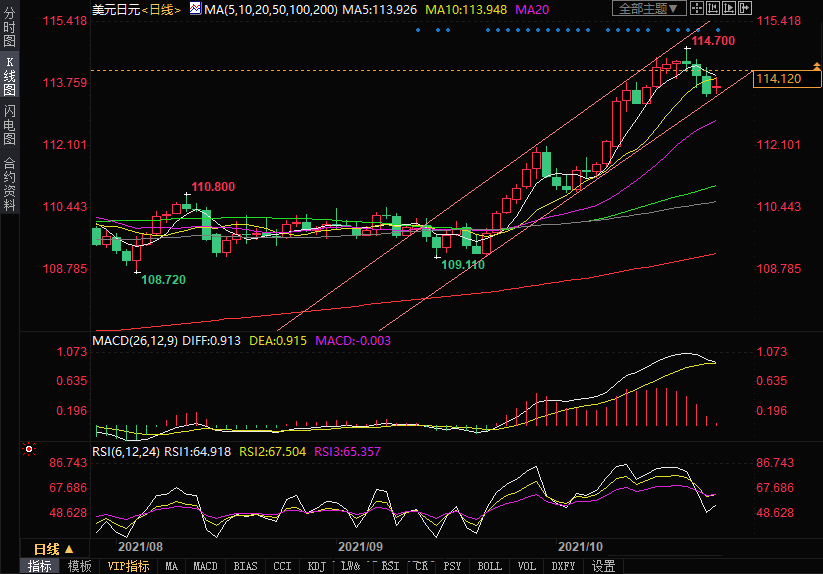Click the orange price alert arrow icon

pos(816,66)
